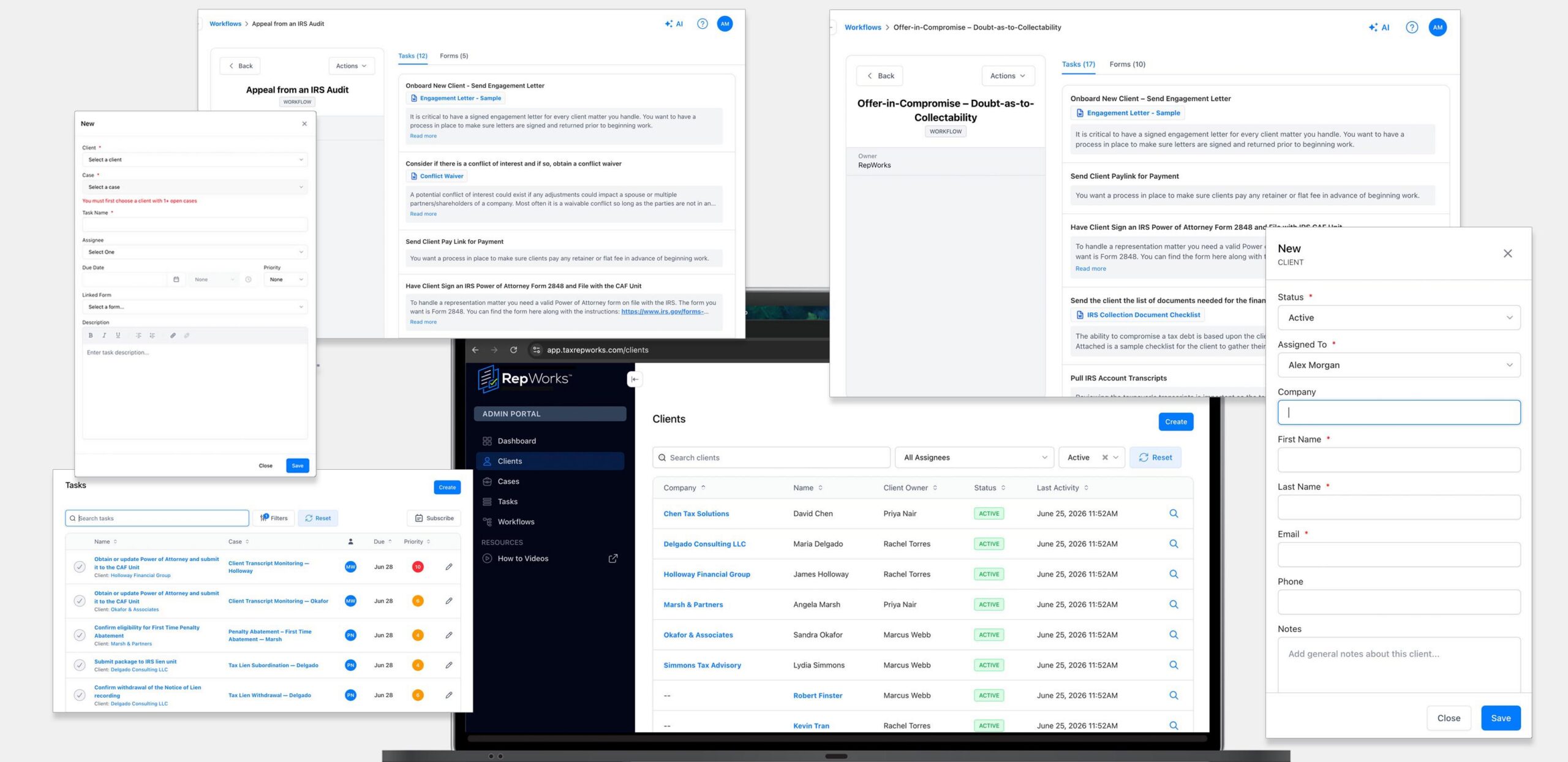Click magnifier icon for Chen Tax Solutions row

point(1174,513)
